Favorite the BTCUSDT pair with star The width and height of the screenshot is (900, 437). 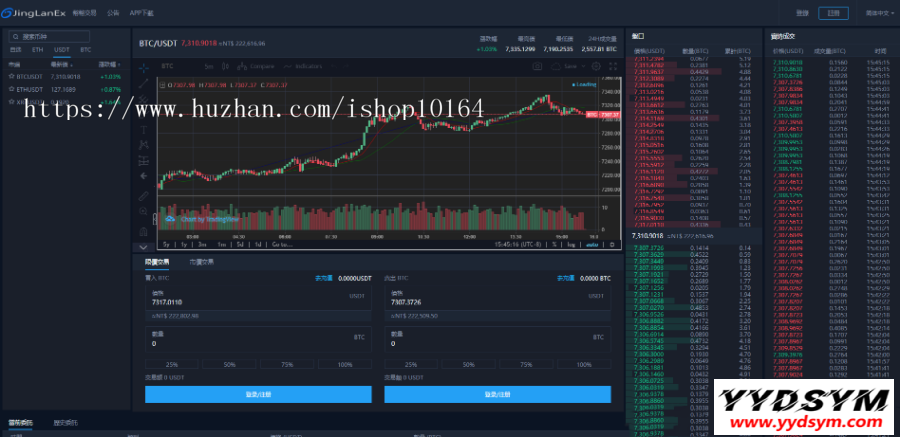point(12,76)
